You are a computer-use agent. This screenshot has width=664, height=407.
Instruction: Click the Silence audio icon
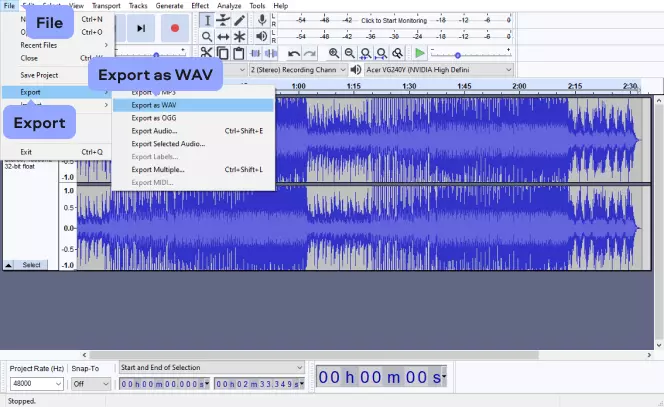click(x=271, y=53)
